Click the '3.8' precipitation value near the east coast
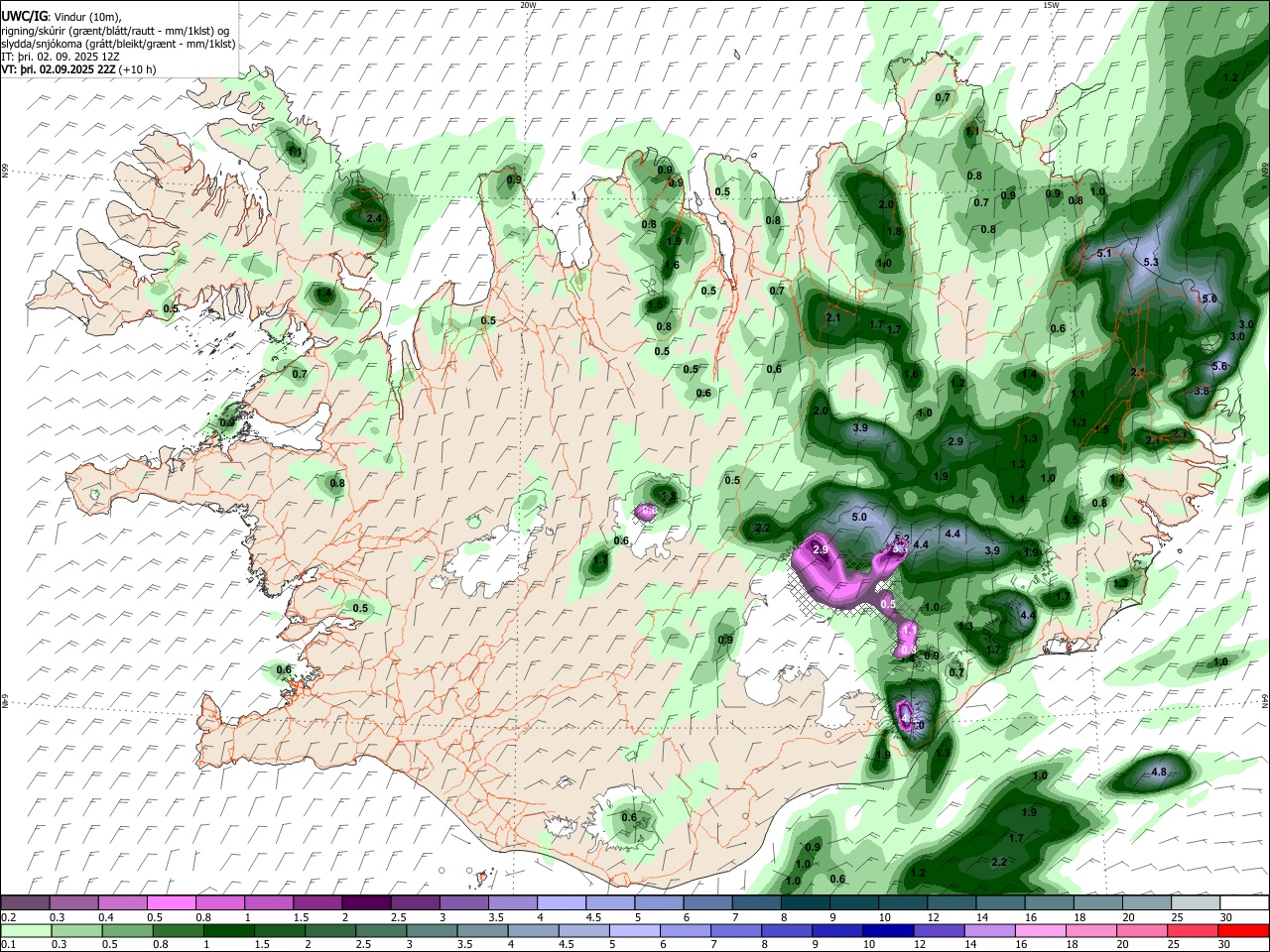Screen dimensions: 1270x952 point(1202,391)
